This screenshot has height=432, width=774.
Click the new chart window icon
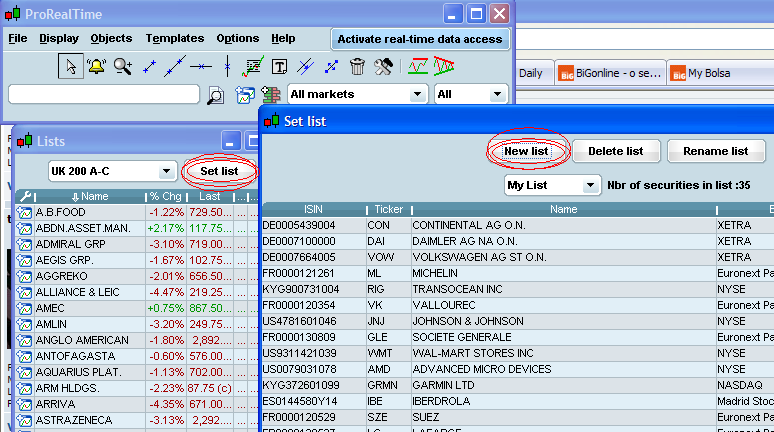(x=245, y=95)
